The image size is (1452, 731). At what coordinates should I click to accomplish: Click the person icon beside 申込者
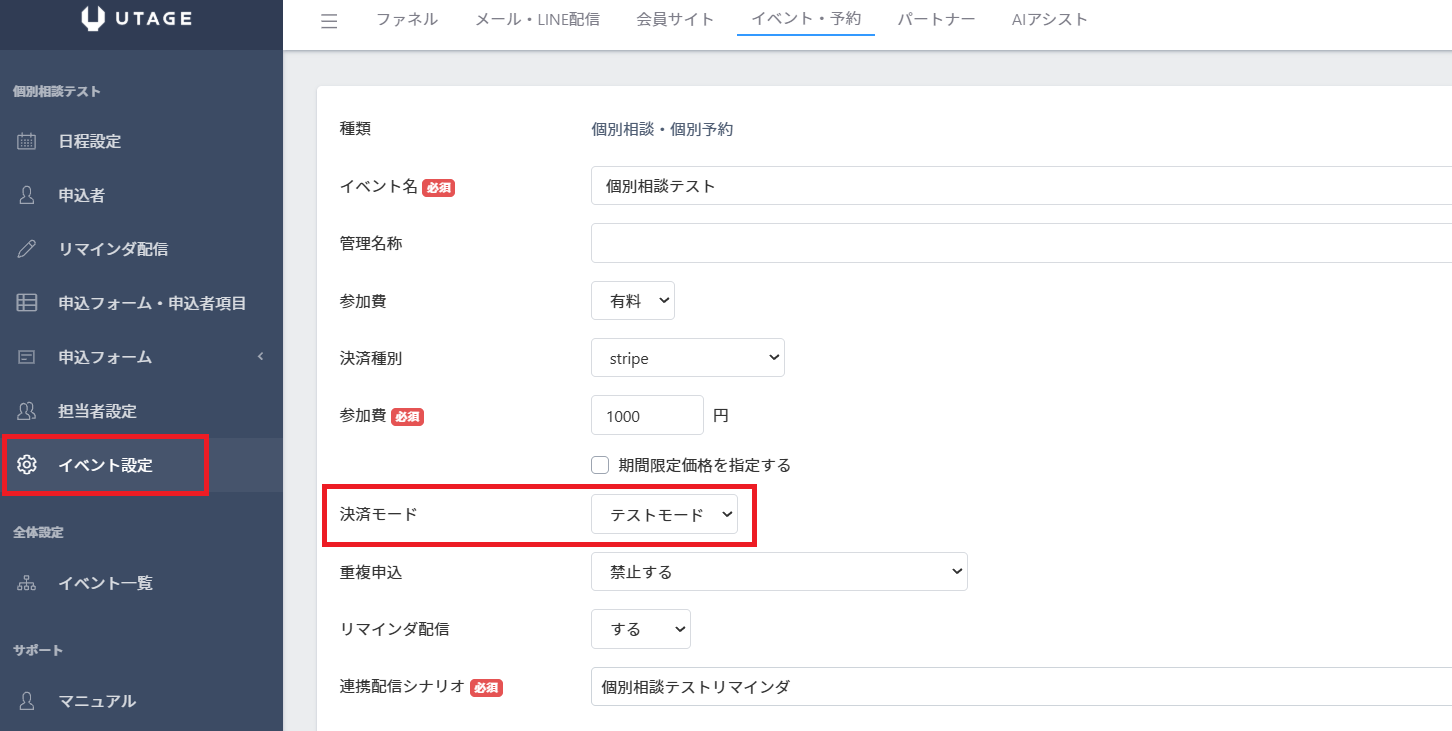point(27,195)
